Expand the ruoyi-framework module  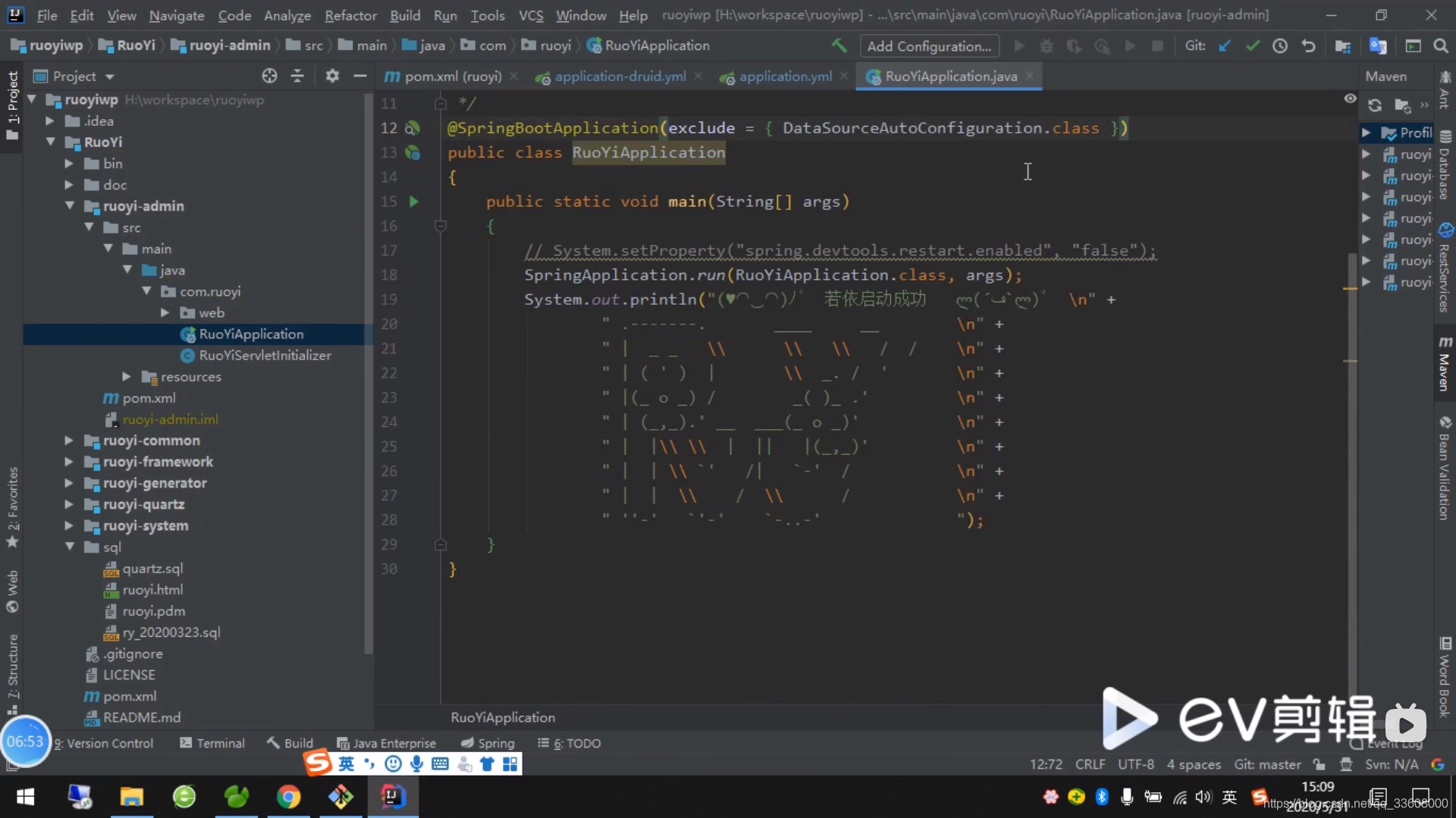[x=69, y=462]
